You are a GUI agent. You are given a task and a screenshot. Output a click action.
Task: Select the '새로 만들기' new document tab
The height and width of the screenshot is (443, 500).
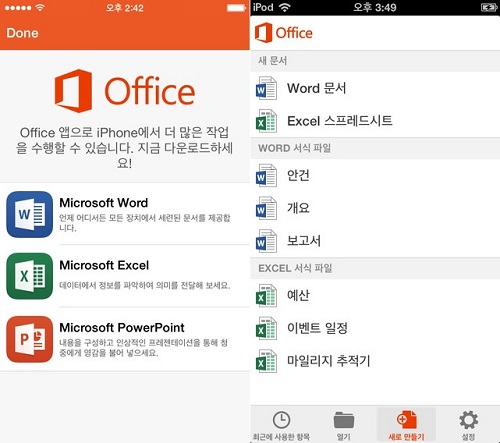(406, 425)
